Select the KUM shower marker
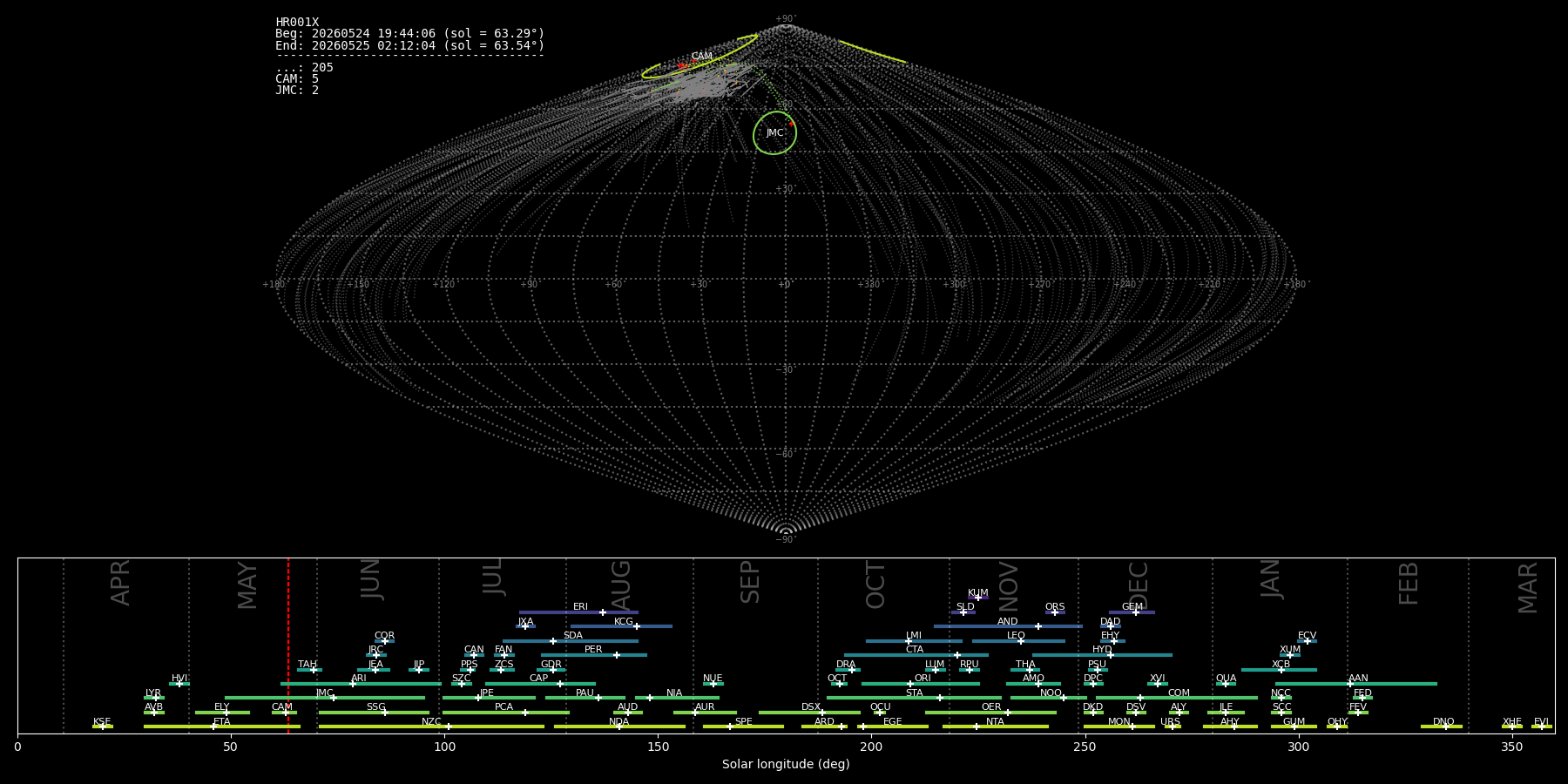The width and height of the screenshot is (1568, 784). click(x=977, y=598)
